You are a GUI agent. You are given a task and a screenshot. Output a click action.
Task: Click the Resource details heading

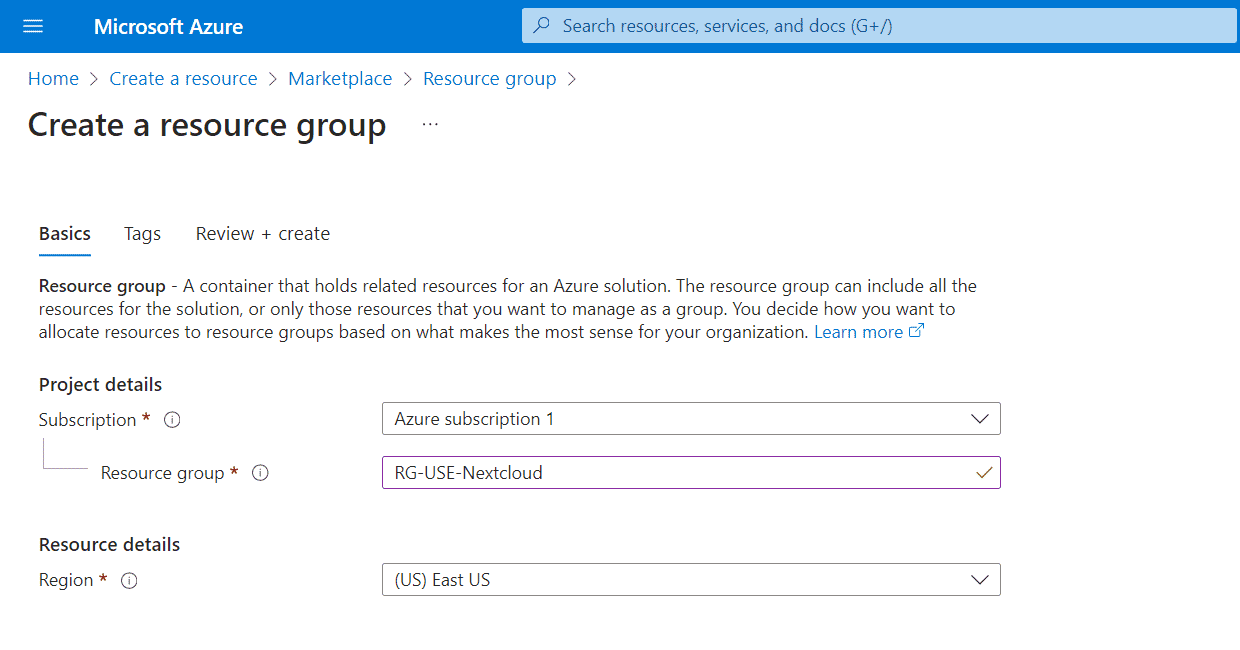(x=110, y=545)
